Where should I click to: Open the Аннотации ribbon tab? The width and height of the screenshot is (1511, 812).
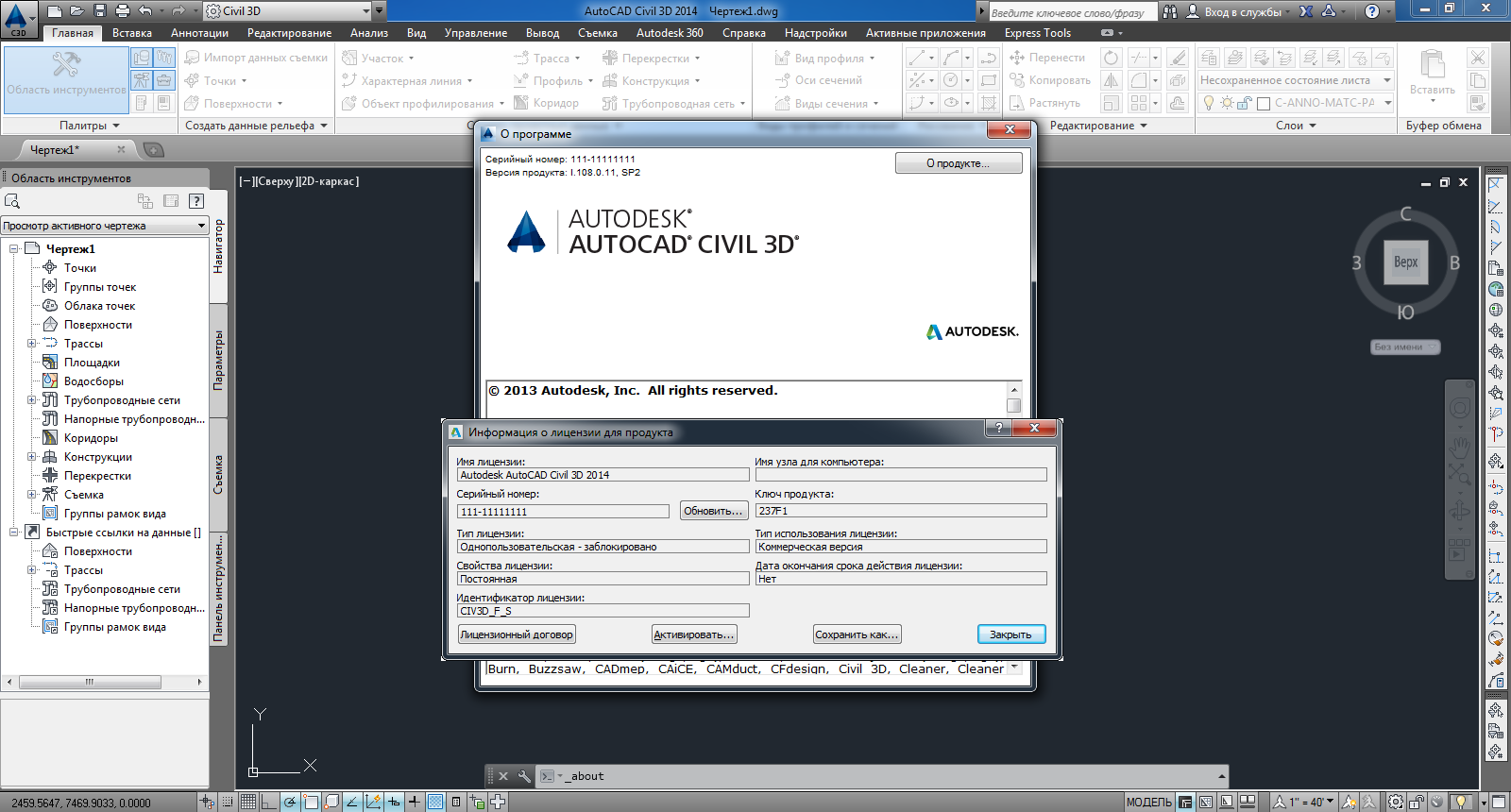(x=199, y=33)
